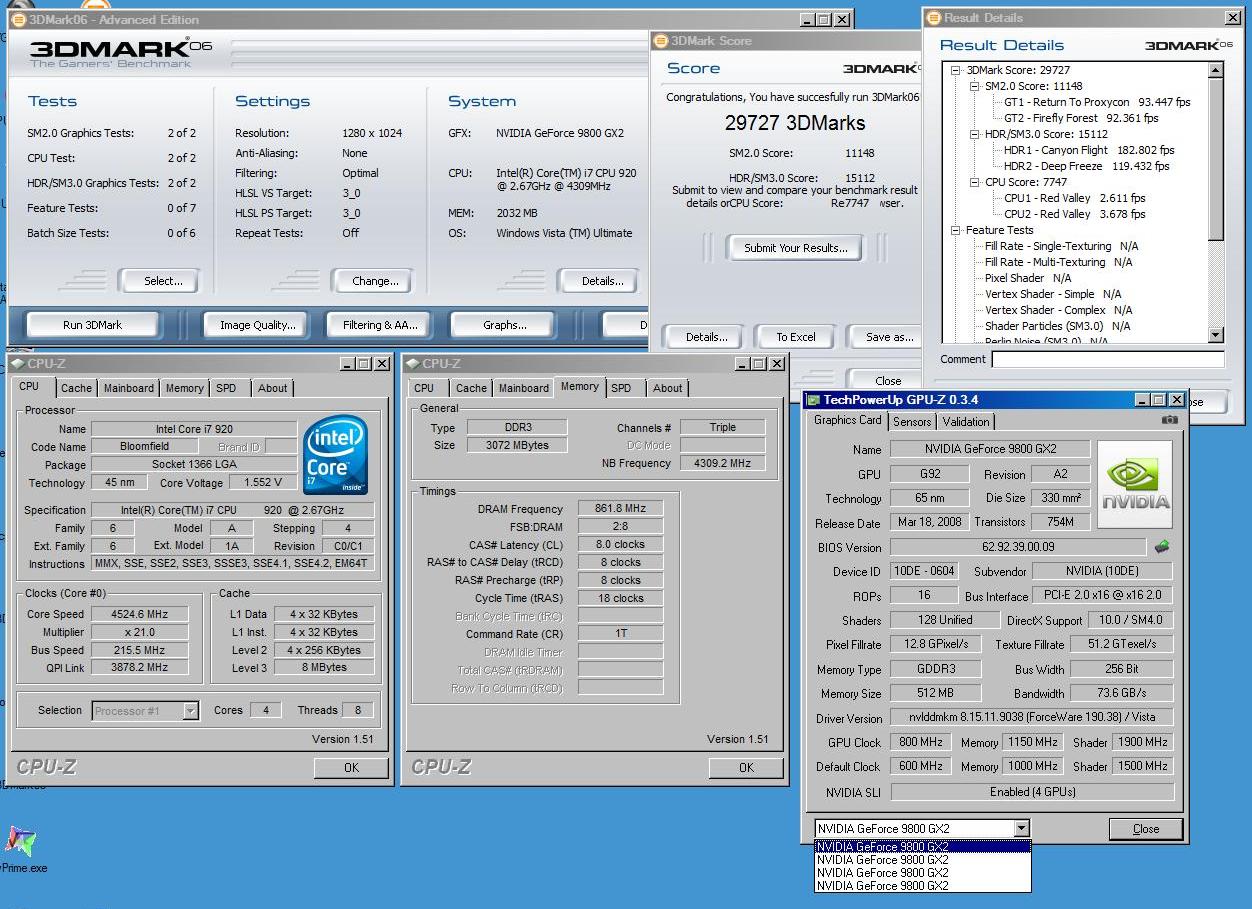
Task: Collapse the CPU Score tree node
Action: [975, 182]
